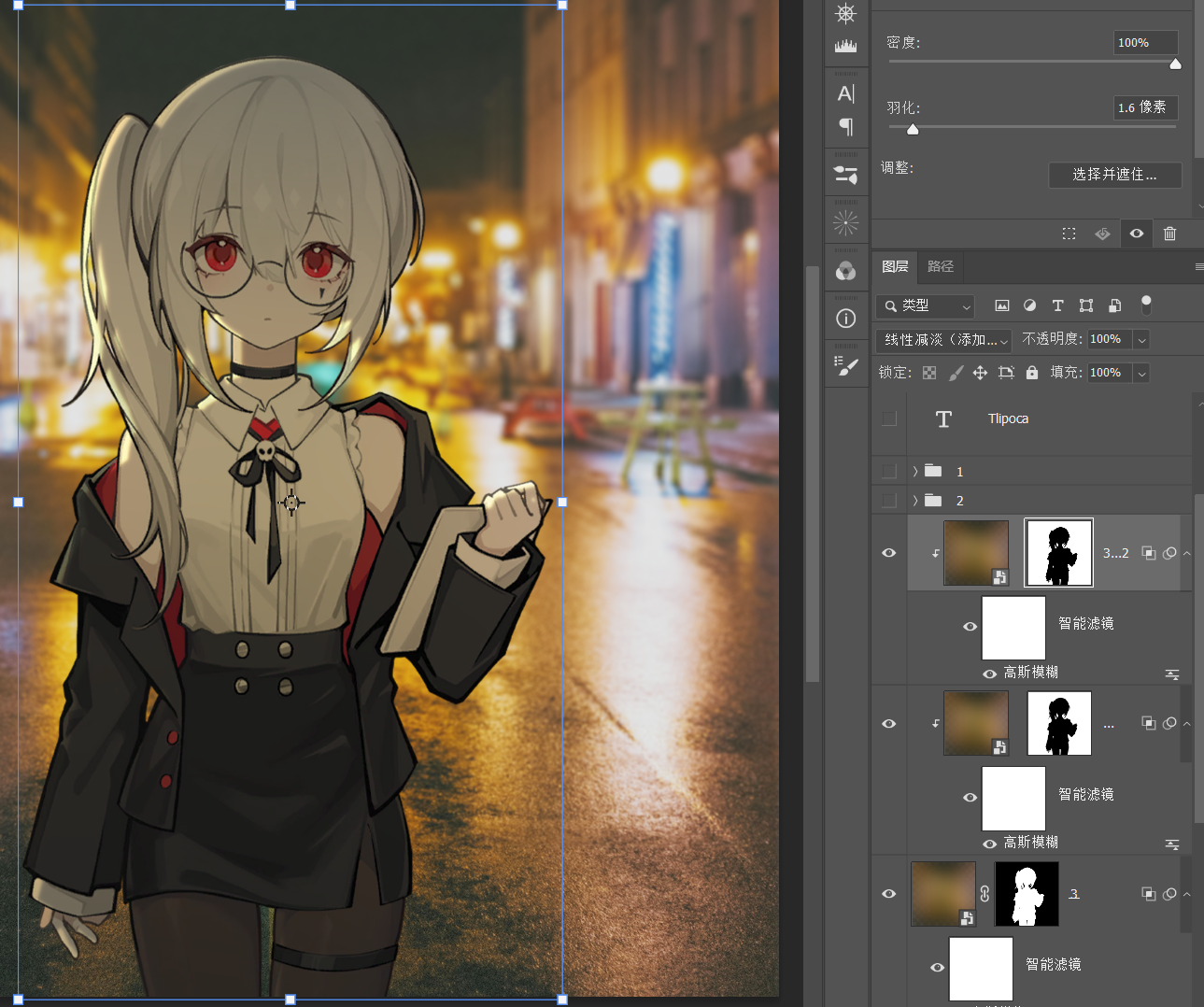The height and width of the screenshot is (1007, 1204).
Task: Show the Tlipoca text layer
Action: pos(889,418)
